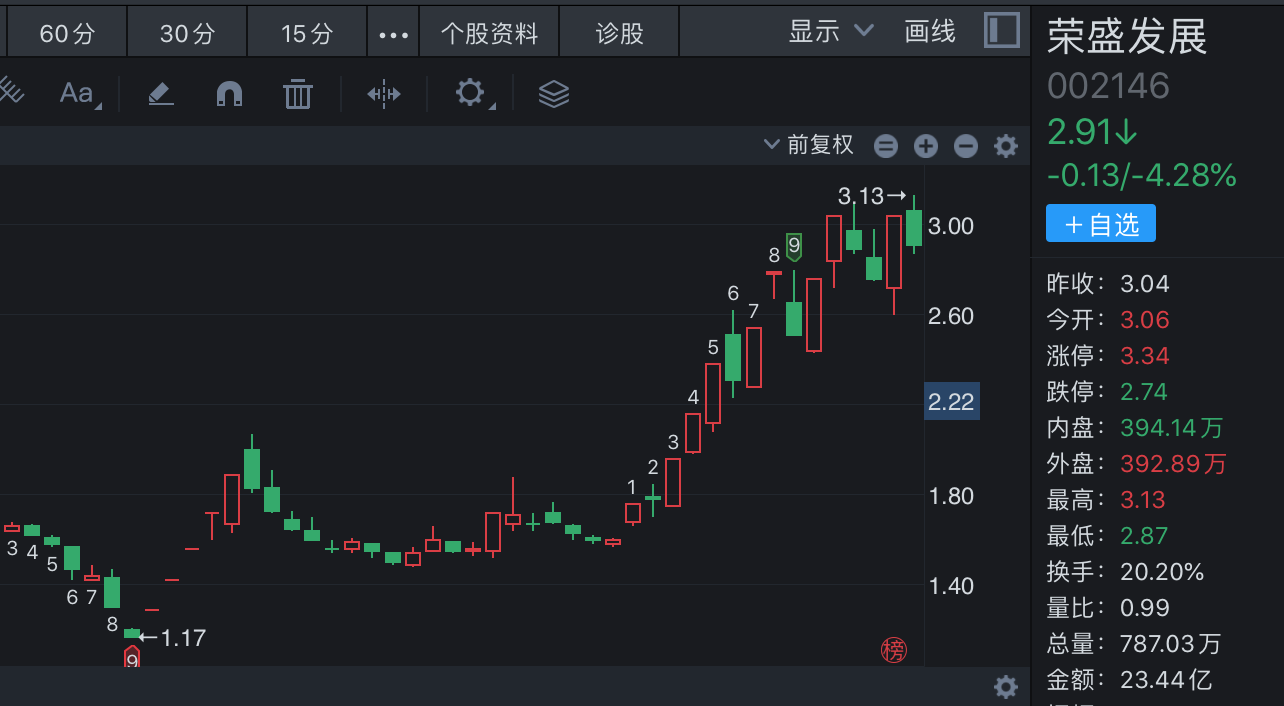Click the red 9 signal marker at bottom

point(131,658)
